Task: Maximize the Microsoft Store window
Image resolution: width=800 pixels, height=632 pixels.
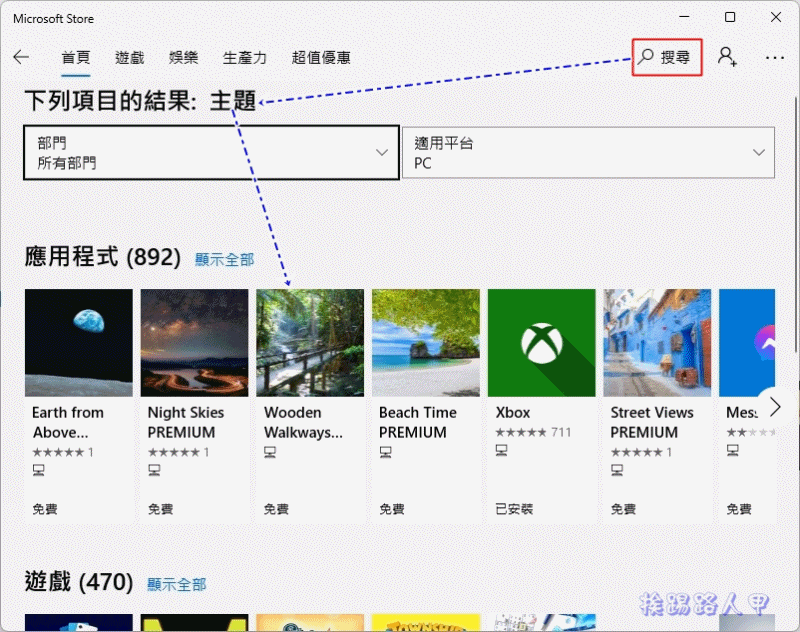Action: coord(730,17)
